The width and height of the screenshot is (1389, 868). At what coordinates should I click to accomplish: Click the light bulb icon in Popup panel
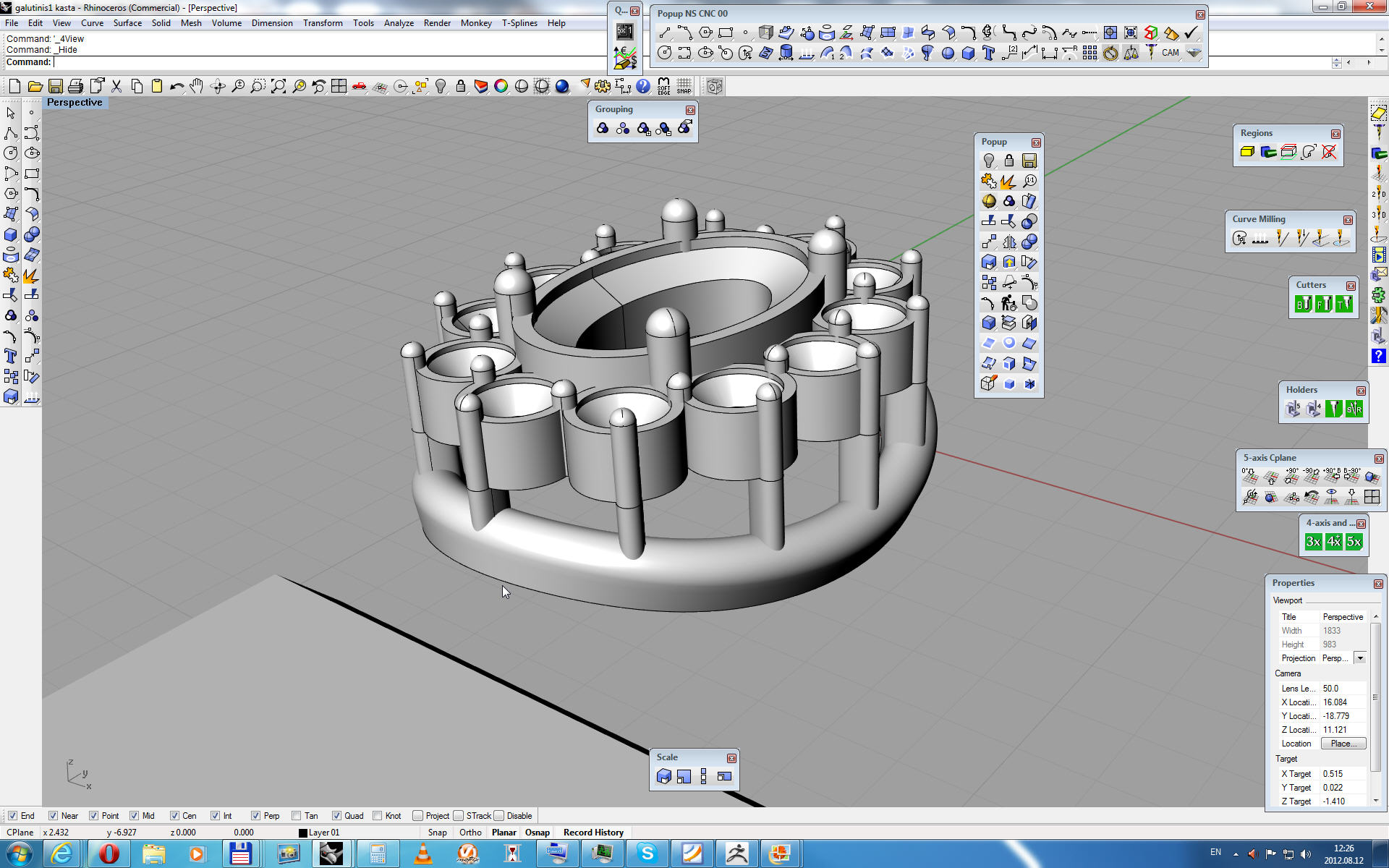[988, 161]
